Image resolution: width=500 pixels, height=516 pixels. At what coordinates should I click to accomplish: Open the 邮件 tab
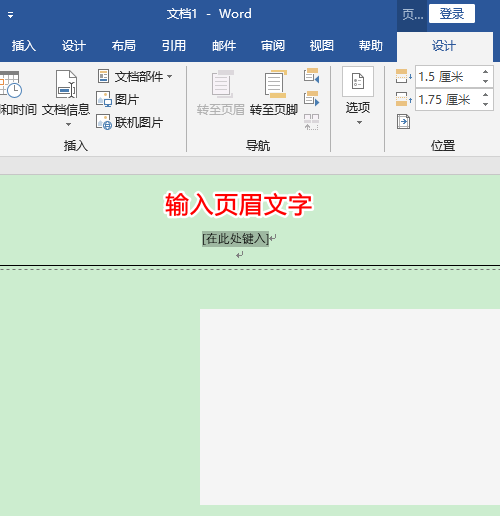click(x=224, y=46)
